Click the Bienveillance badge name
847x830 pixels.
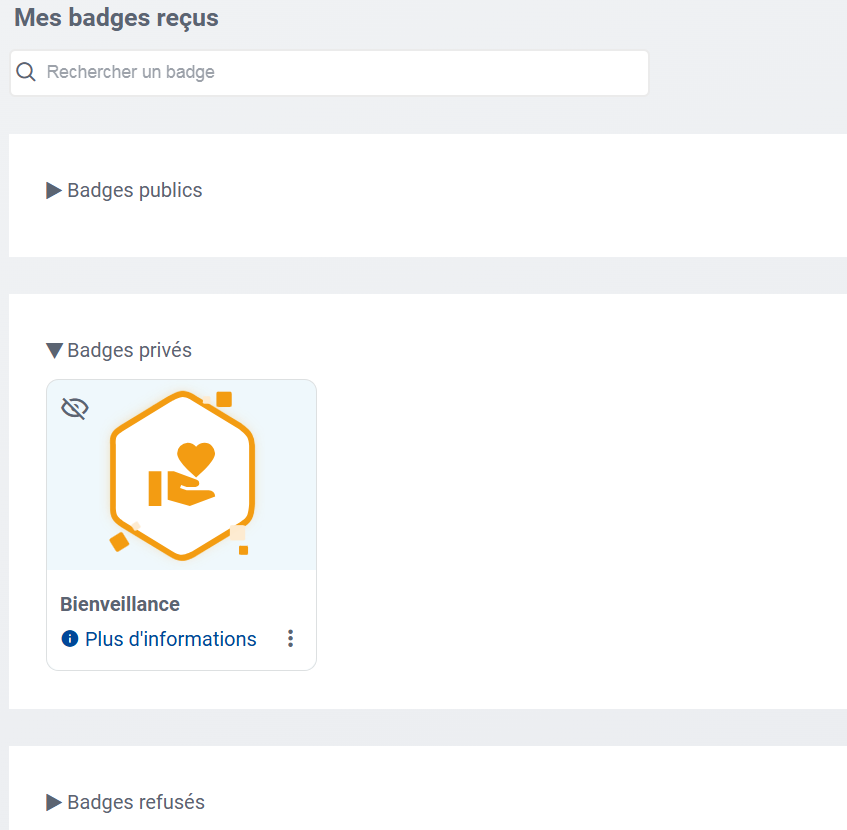click(x=120, y=604)
